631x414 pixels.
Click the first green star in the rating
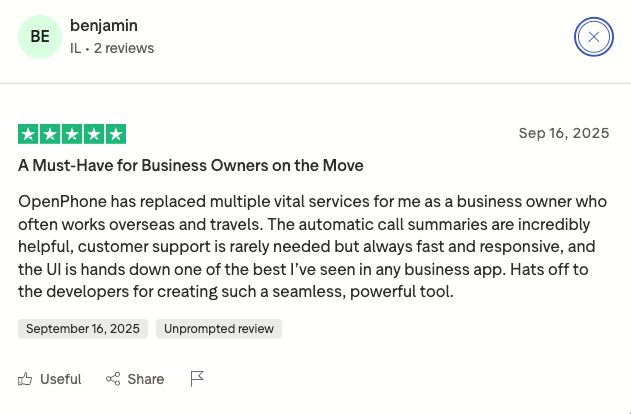coord(28,134)
